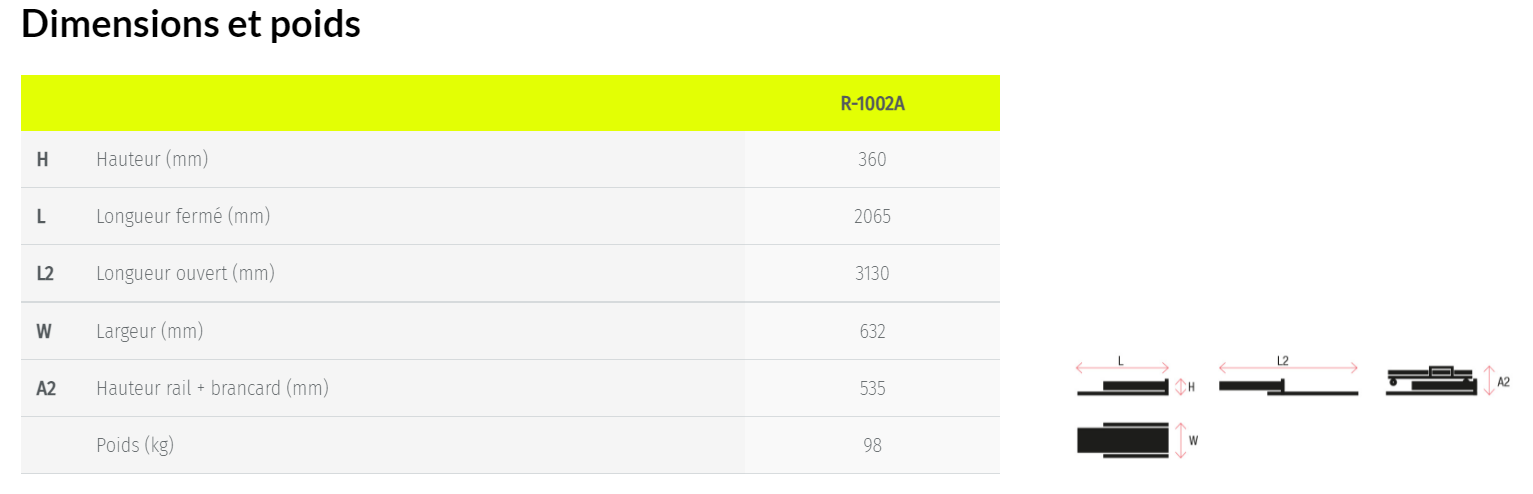1533x494 pixels.
Task: Select the Longueur fermé (mm) row label
Action: (x=183, y=216)
